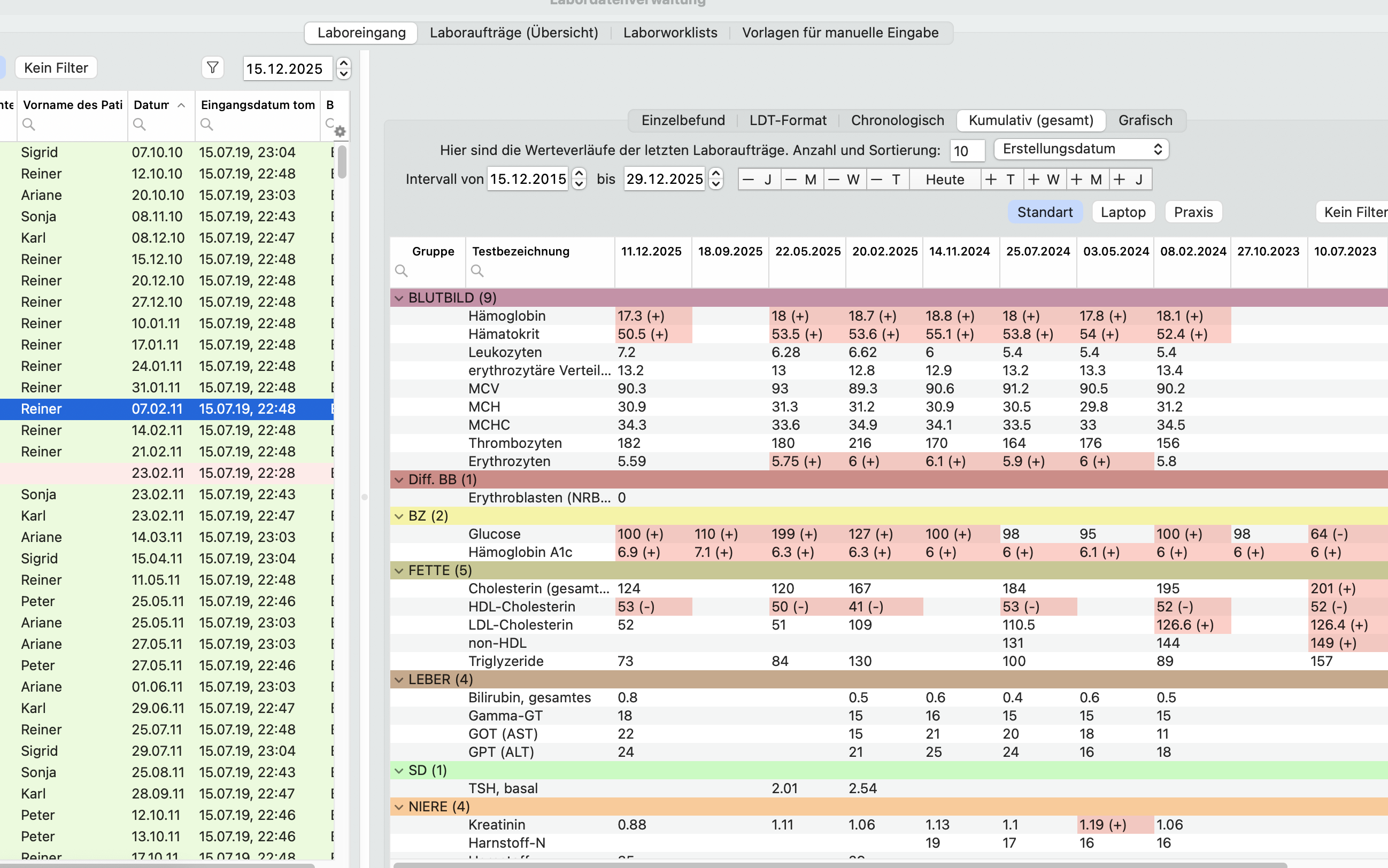
Task: Collapse the FETTE (5) group
Action: coord(399,571)
